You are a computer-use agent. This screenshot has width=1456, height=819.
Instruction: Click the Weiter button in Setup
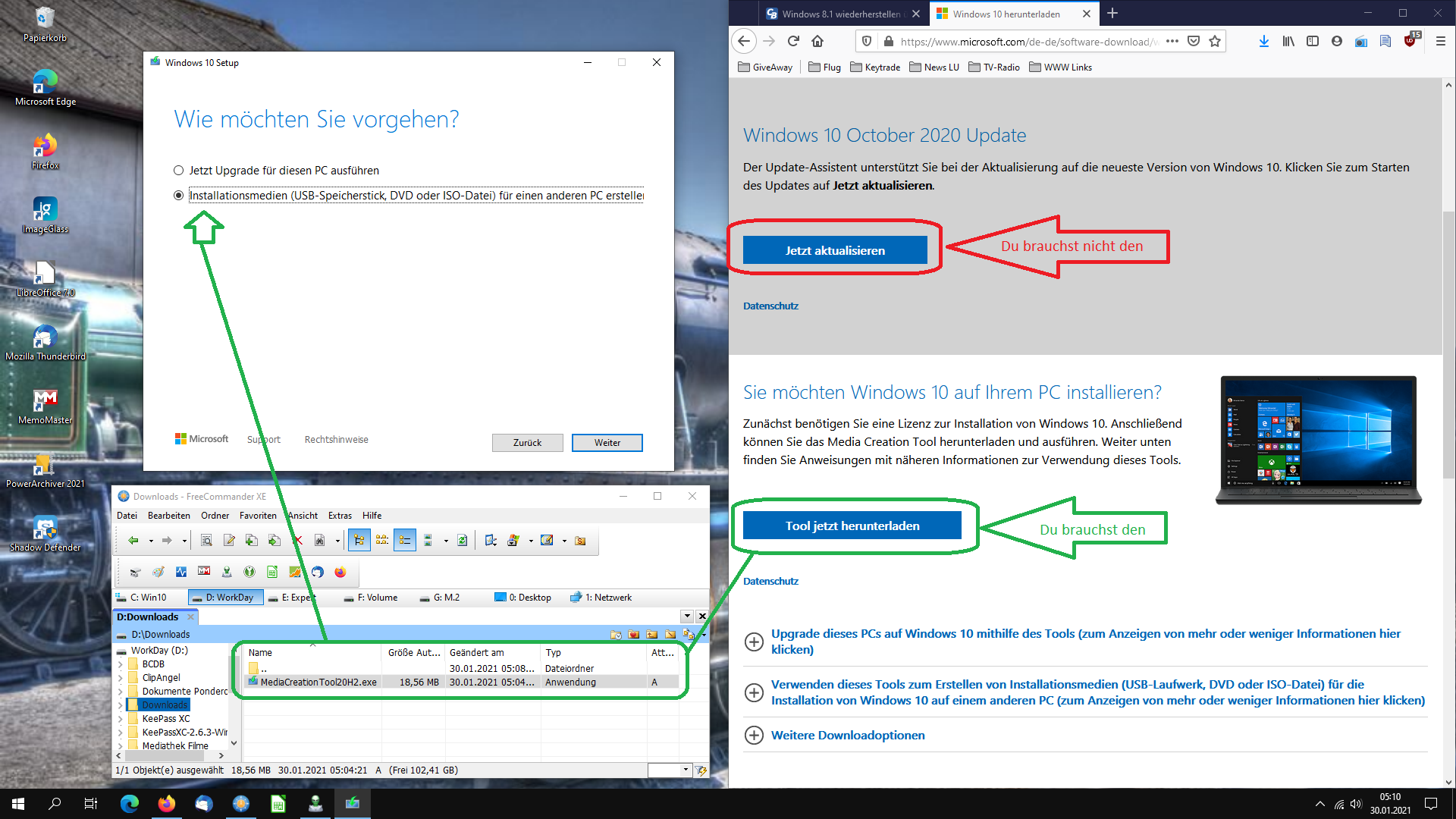coord(607,443)
